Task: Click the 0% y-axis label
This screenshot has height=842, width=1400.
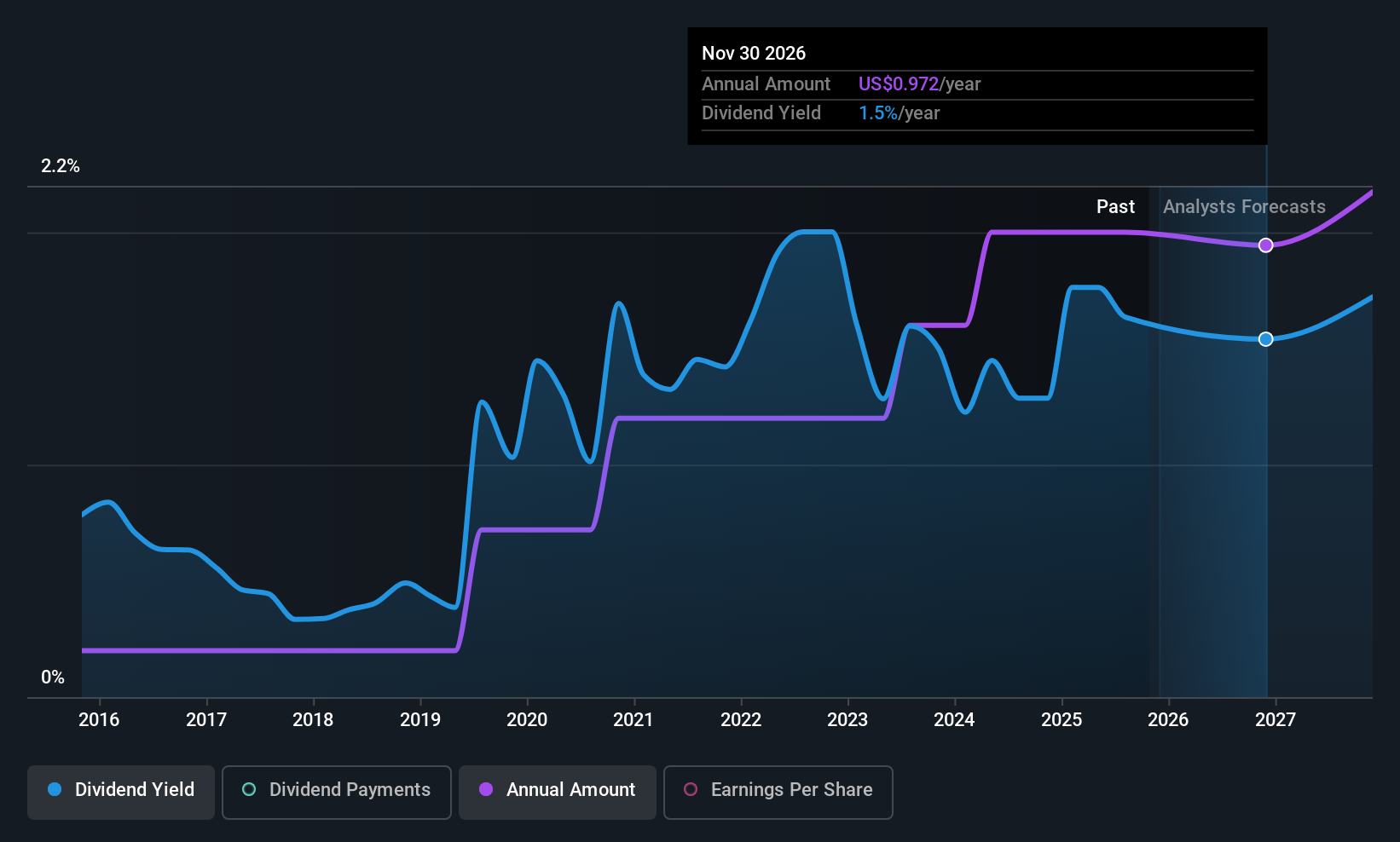Action: [x=53, y=678]
